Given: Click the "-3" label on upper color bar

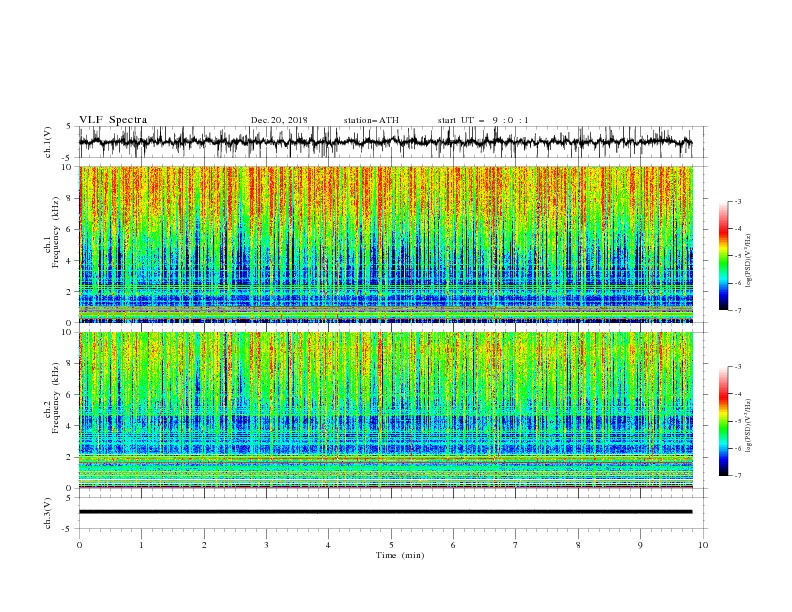Looking at the screenshot, I should (737, 201).
